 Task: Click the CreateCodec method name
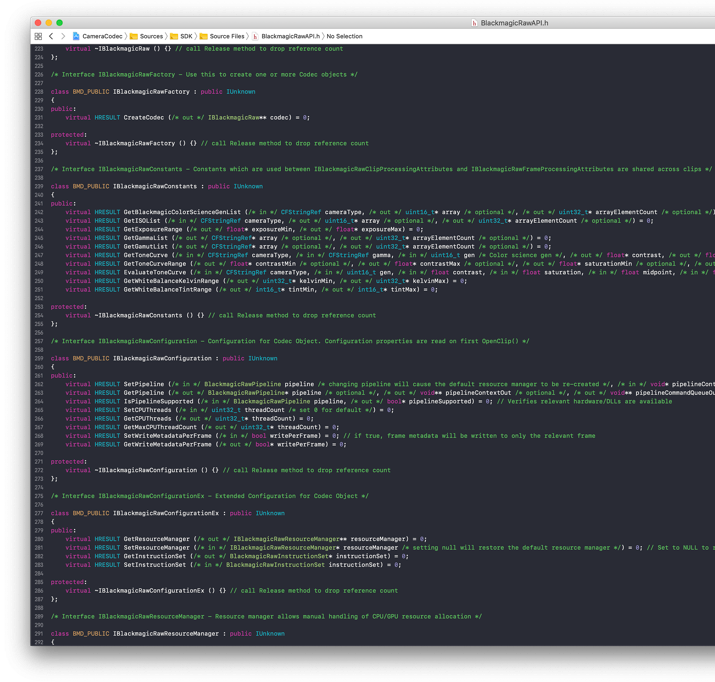[x=144, y=118]
